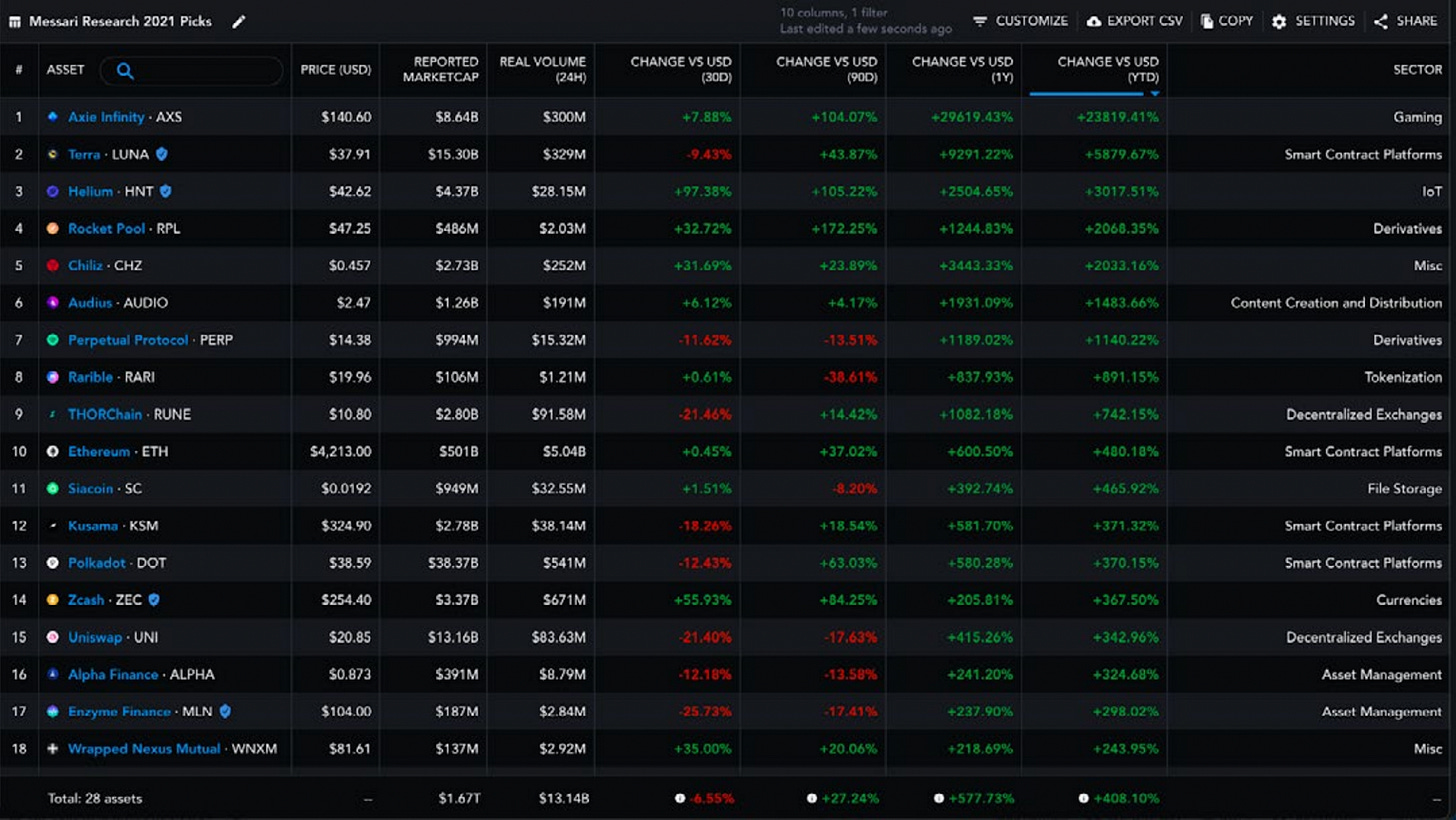Image resolution: width=1456 pixels, height=820 pixels.
Task: Click info icon beside total 90D change
Action: coord(811,798)
